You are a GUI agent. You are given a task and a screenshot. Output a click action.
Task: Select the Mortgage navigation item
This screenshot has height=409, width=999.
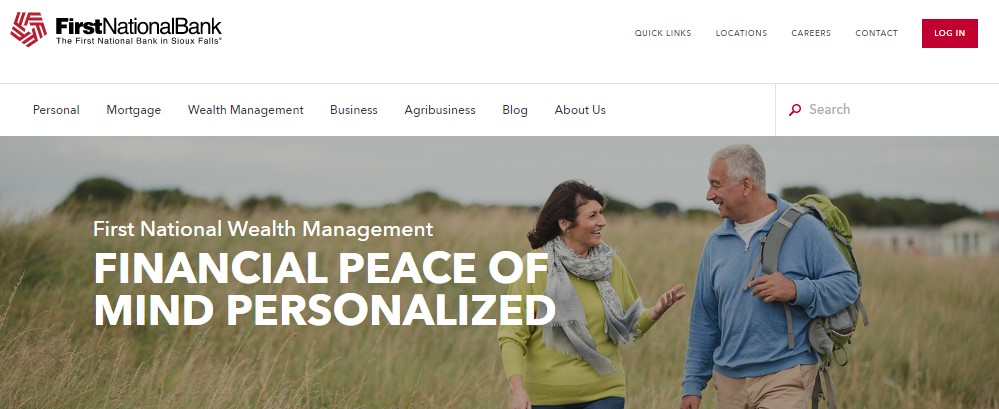point(134,110)
